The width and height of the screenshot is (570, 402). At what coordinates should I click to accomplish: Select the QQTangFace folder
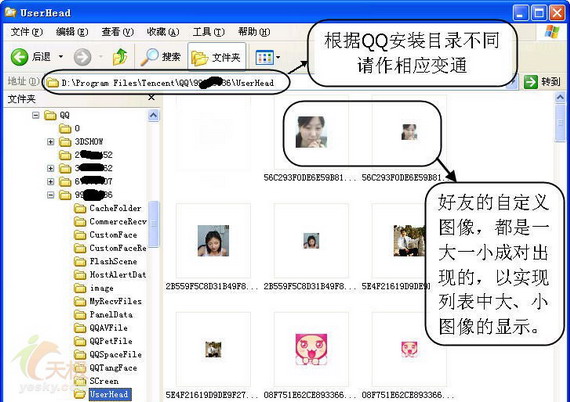click(105, 367)
